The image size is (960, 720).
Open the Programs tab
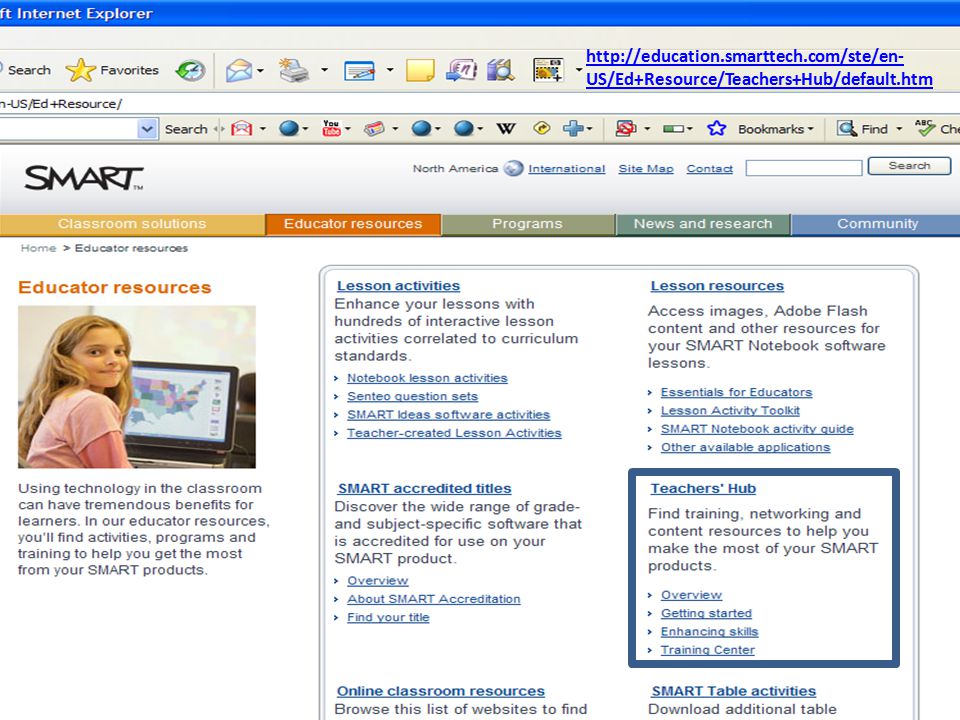pyautogui.click(x=527, y=224)
